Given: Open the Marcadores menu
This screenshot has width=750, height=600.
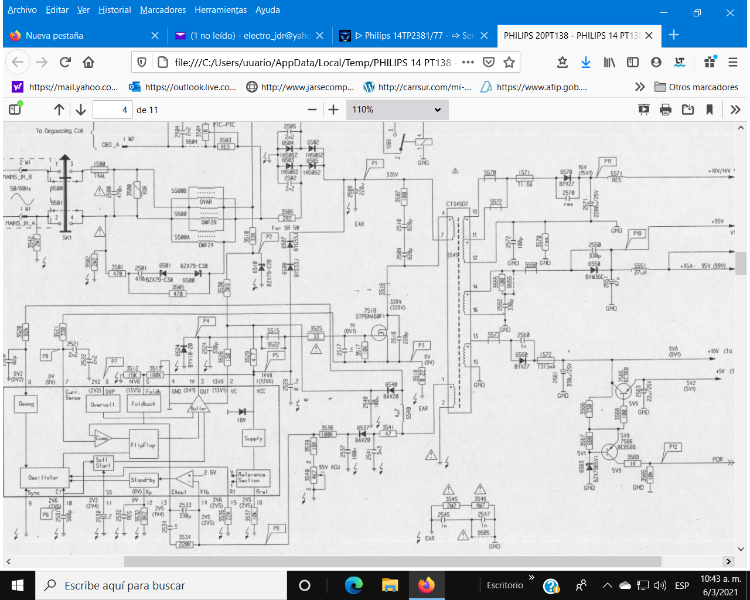Looking at the screenshot, I should [x=162, y=9].
